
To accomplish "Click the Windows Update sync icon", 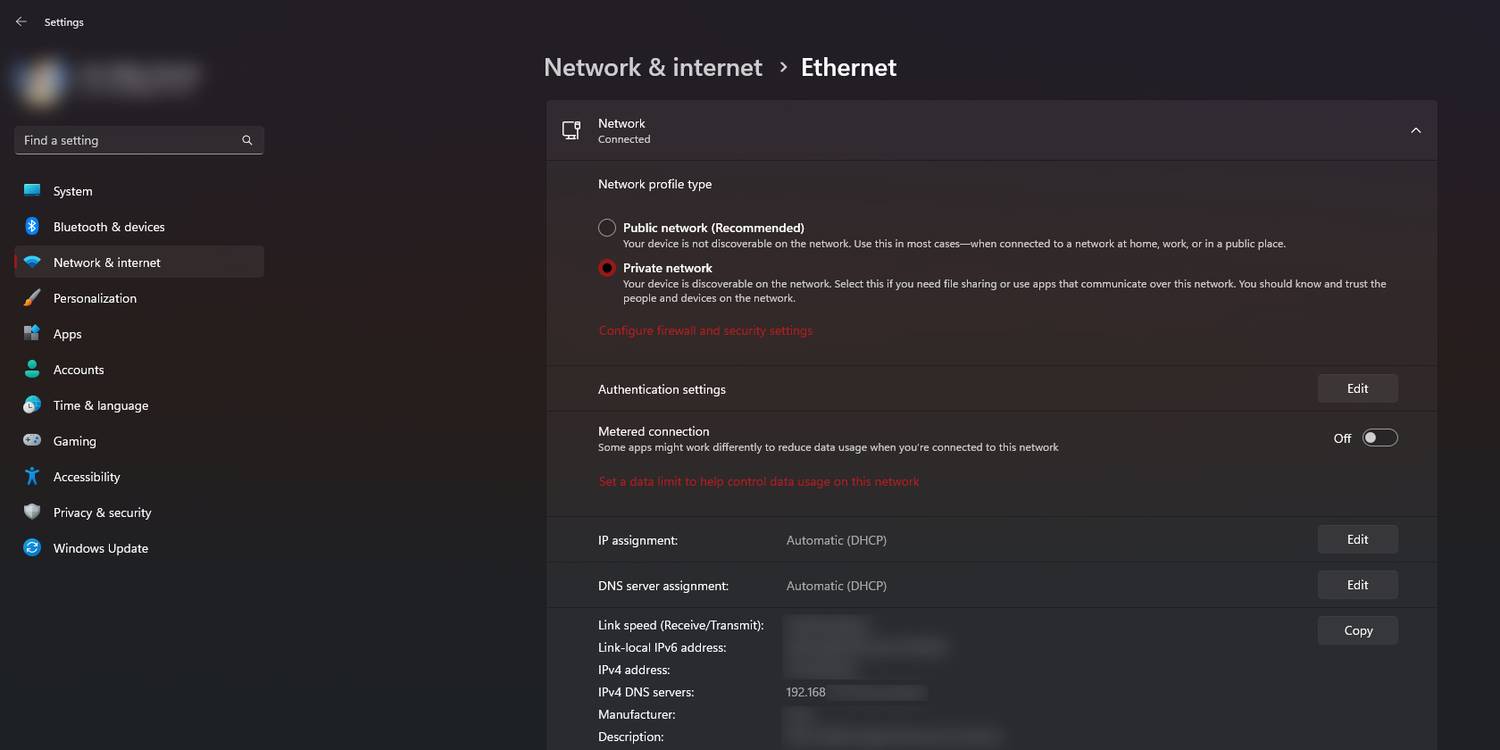I will (32, 548).
